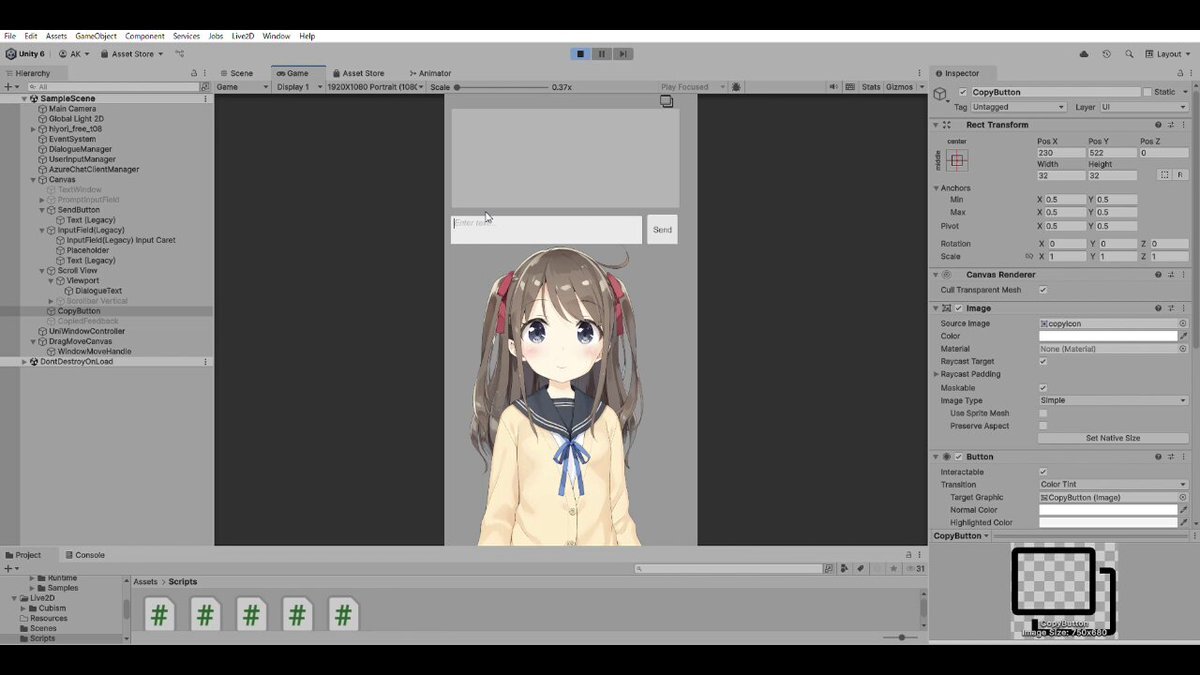1200x675 pixels.
Task: Toggle the Stats button
Action: coord(871,87)
